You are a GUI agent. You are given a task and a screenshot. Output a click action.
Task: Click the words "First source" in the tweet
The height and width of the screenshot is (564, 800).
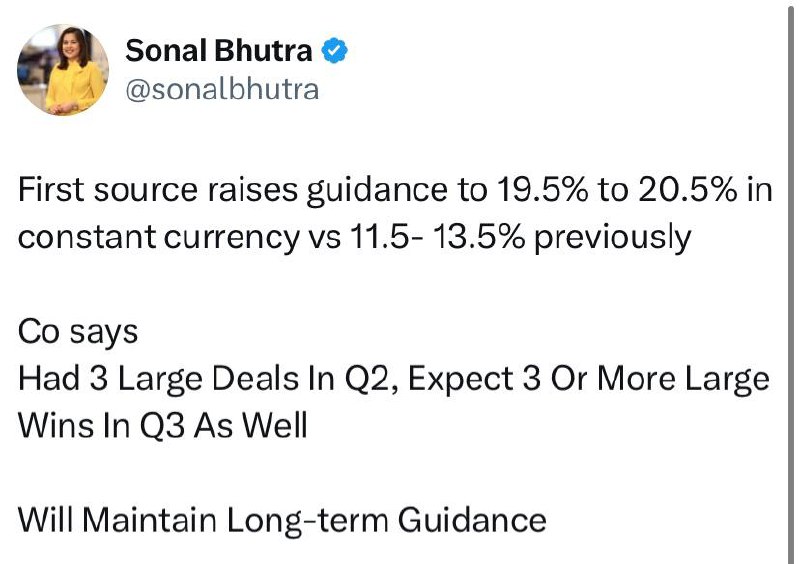click(x=108, y=189)
